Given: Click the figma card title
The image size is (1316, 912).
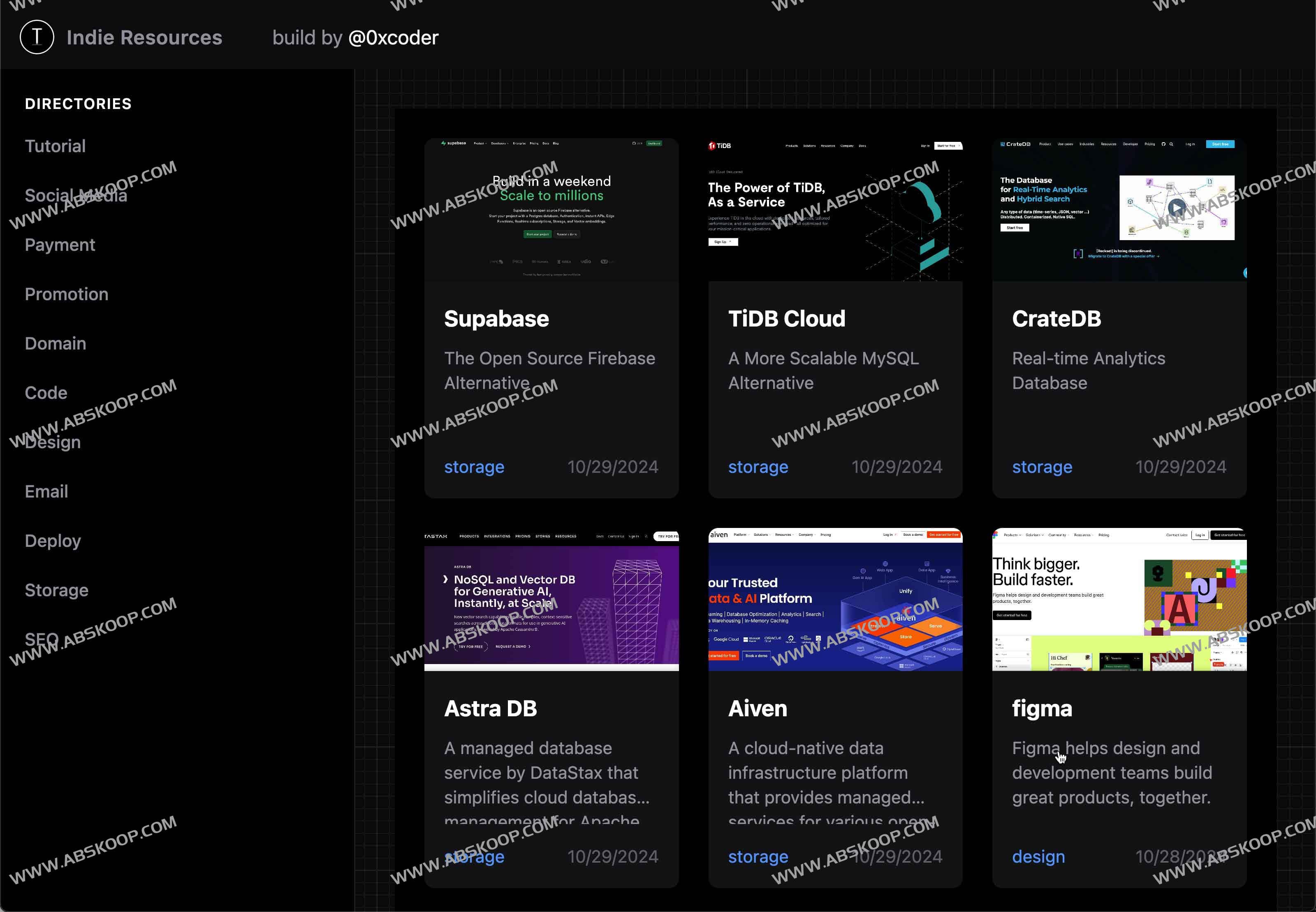Looking at the screenshot, I should point(1042,708).
